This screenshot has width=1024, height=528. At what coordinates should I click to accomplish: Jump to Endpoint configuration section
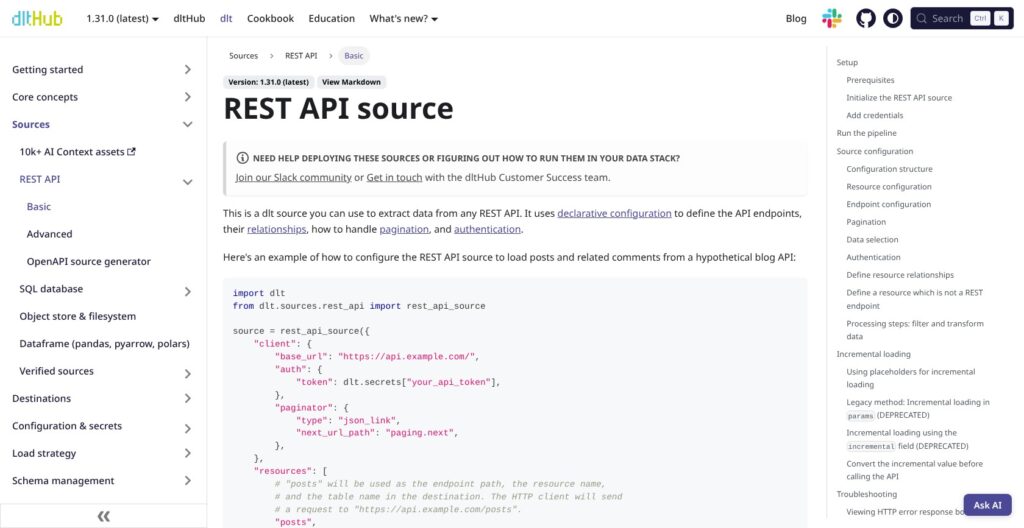[889, 204]
